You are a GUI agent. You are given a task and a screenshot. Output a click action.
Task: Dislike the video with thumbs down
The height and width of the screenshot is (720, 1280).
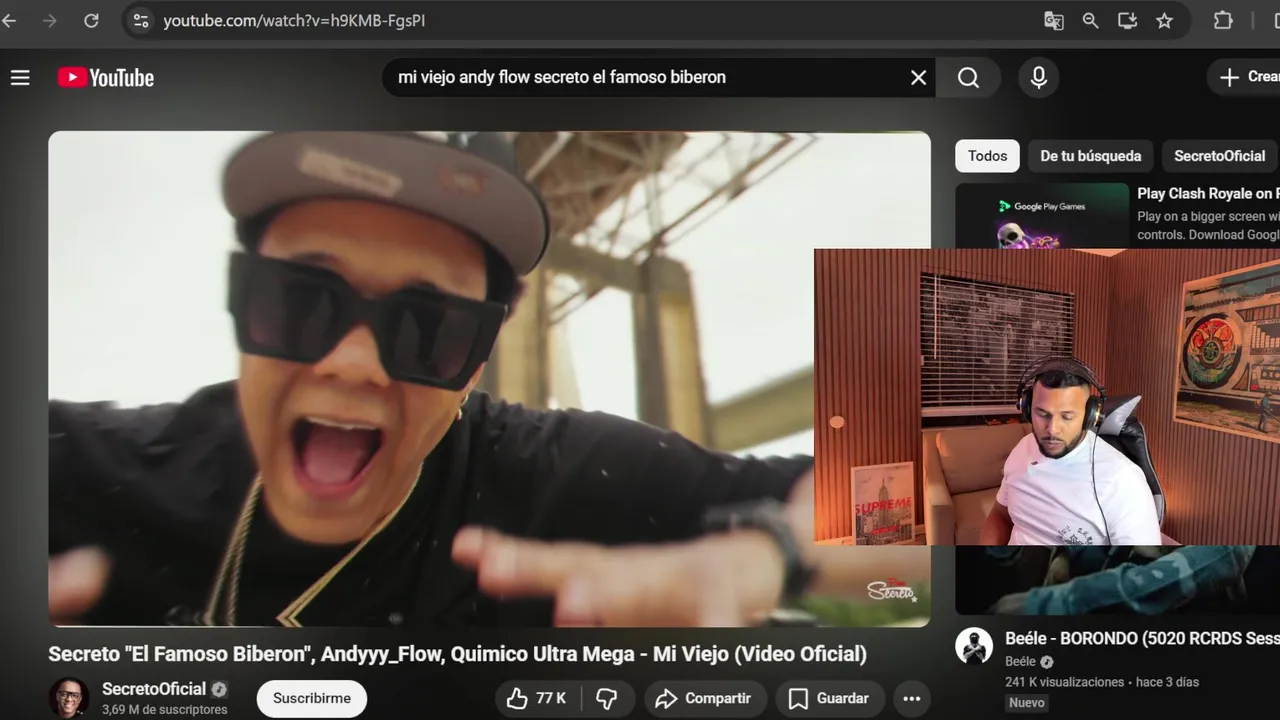coord(607,698)
